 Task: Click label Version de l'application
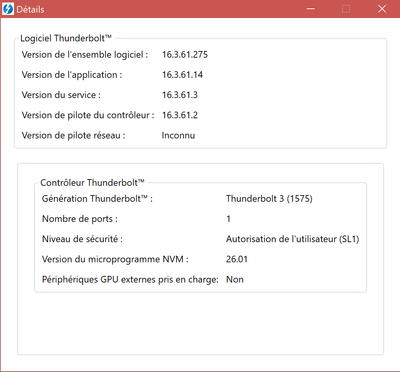point(72,75)
